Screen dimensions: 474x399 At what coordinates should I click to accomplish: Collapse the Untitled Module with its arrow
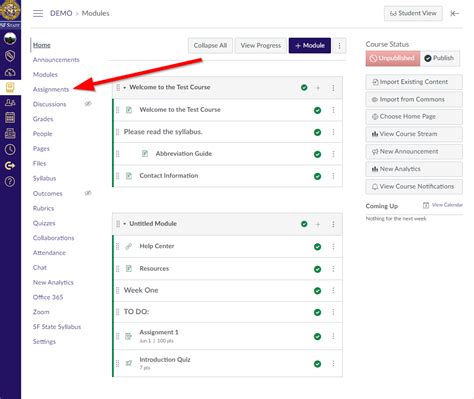pyautogui.click(x=125, y=224)
